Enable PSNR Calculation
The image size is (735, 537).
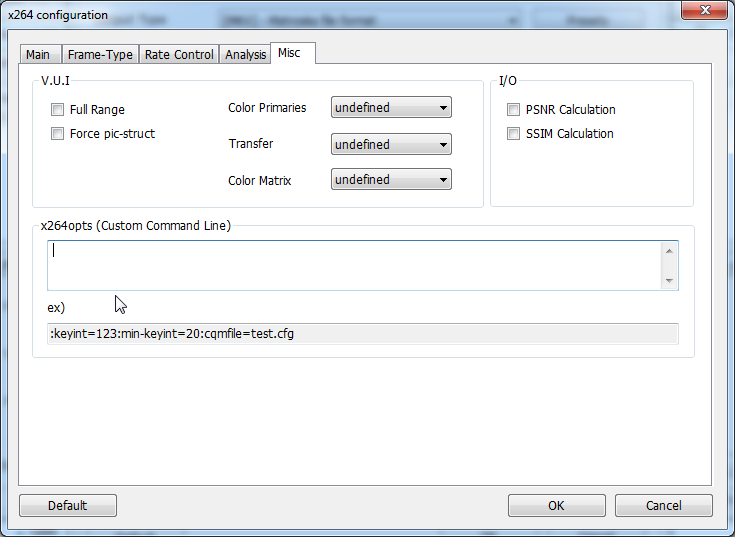(x=513, y=110)
